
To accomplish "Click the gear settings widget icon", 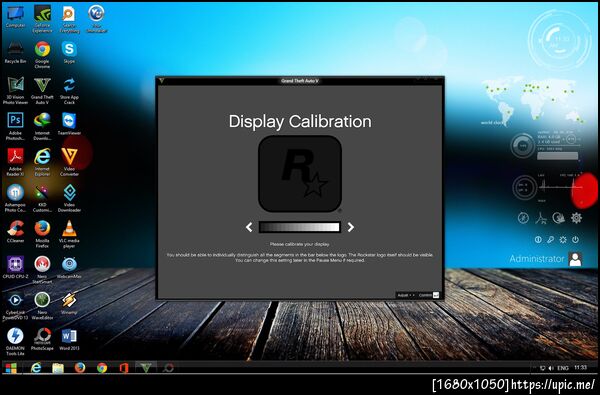I will coord(576,218).
